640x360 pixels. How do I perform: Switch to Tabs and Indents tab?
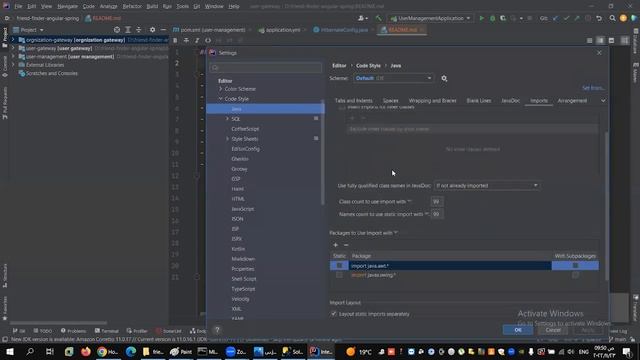pyautogui.click(x=353, y=101)
